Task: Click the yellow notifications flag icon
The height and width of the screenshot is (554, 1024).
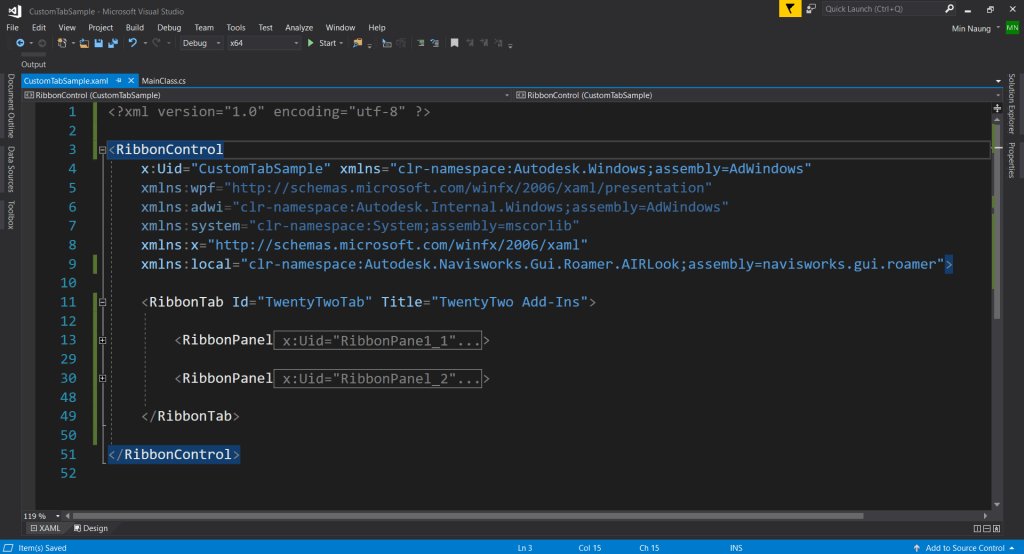Action: [x=791, y=8]
